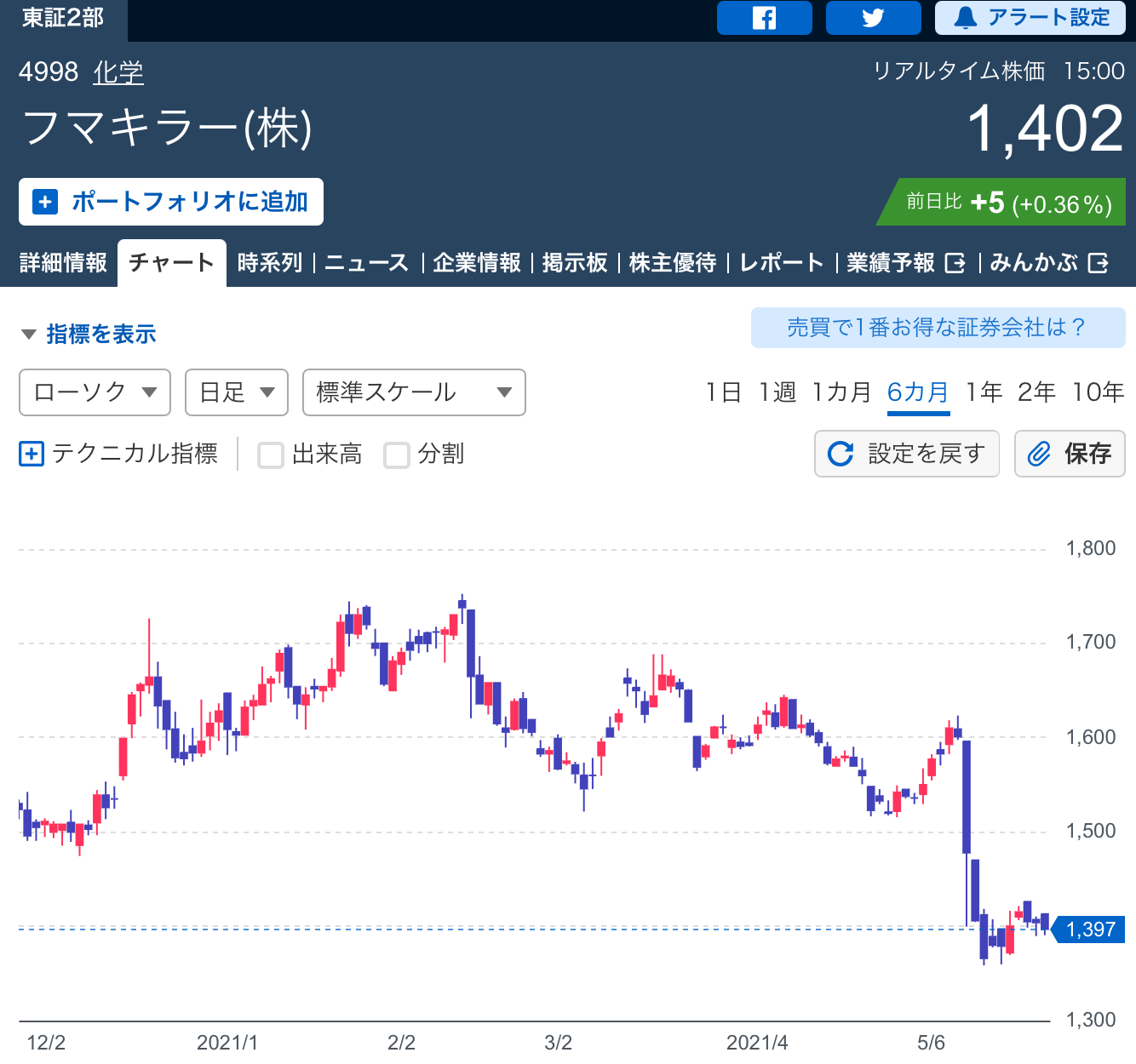Click the 2021/4 date axis label
Viewport: 1136px width, 1064px height.
click(757, 1043)
